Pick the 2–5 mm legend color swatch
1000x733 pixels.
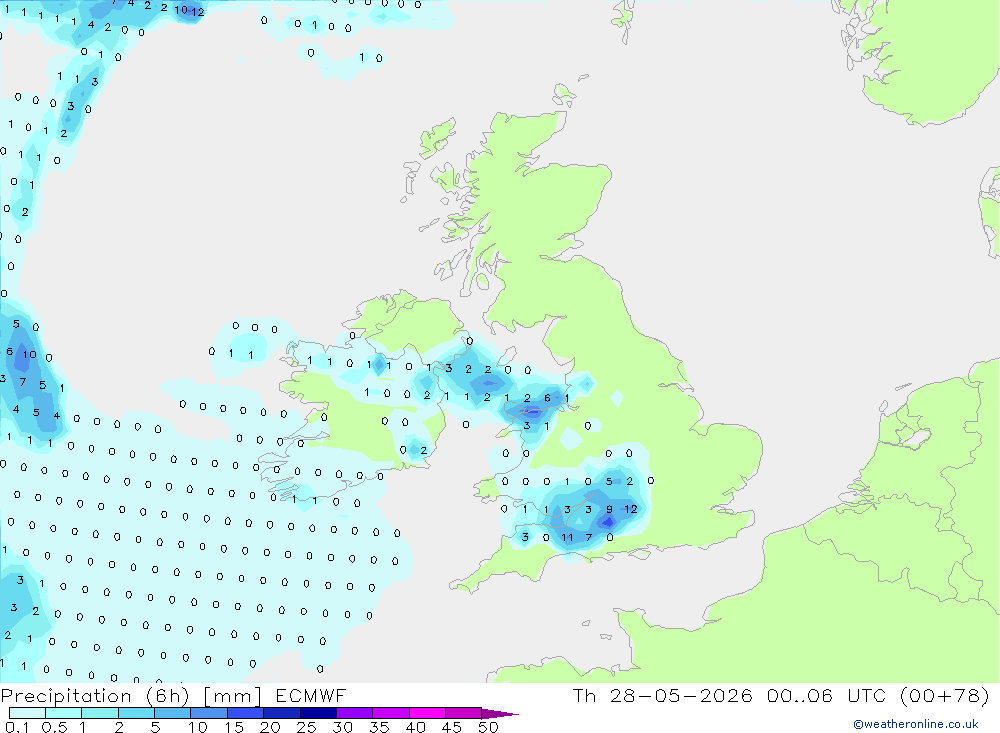136,713
